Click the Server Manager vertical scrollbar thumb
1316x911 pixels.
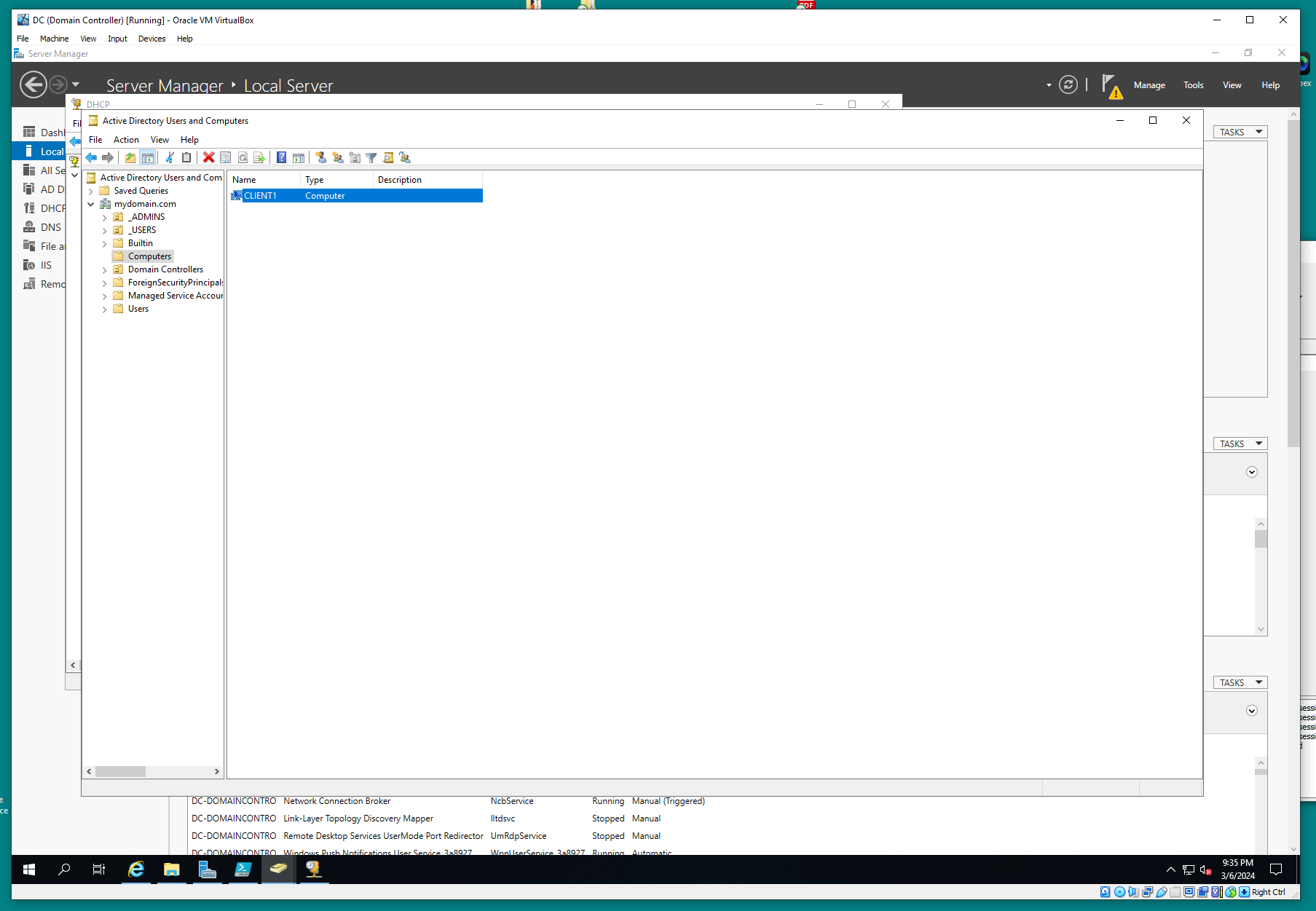click(1293, 283)
